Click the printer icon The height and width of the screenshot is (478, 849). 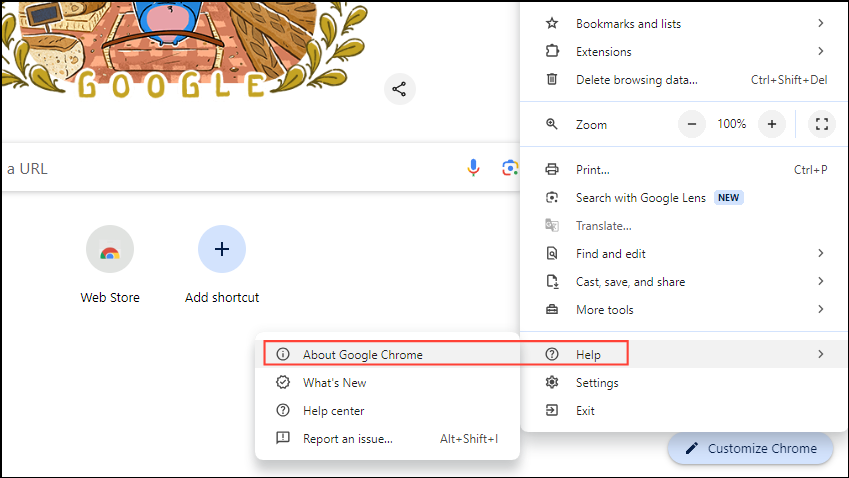click(x=552, y=169)
